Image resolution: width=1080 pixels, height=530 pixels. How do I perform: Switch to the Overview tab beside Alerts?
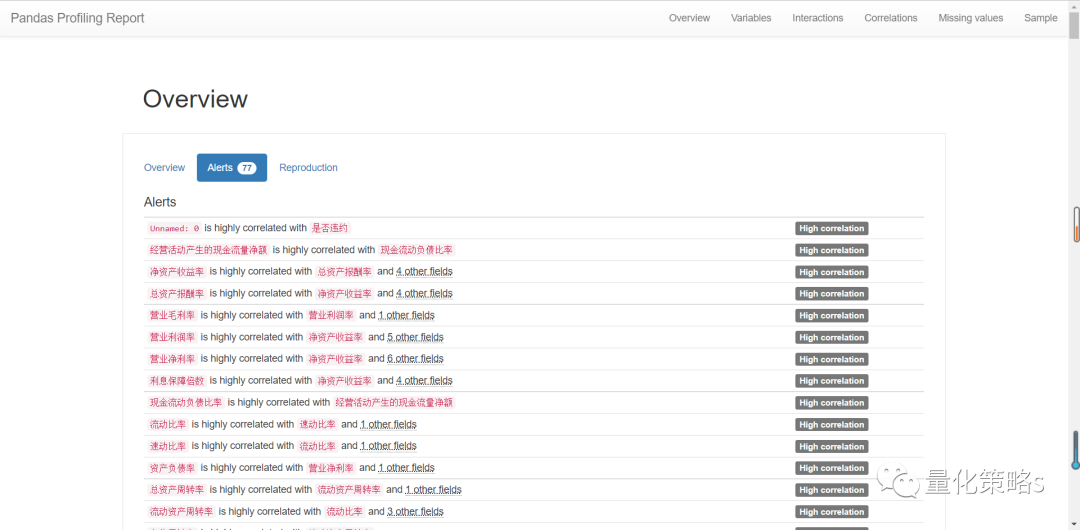click(x=164, y=167)
